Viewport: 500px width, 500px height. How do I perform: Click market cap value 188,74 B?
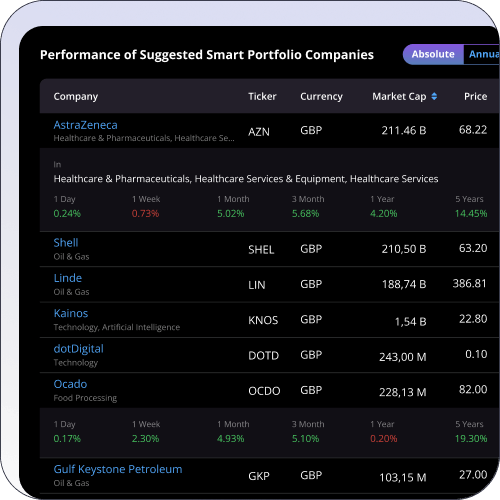point(404,284)
